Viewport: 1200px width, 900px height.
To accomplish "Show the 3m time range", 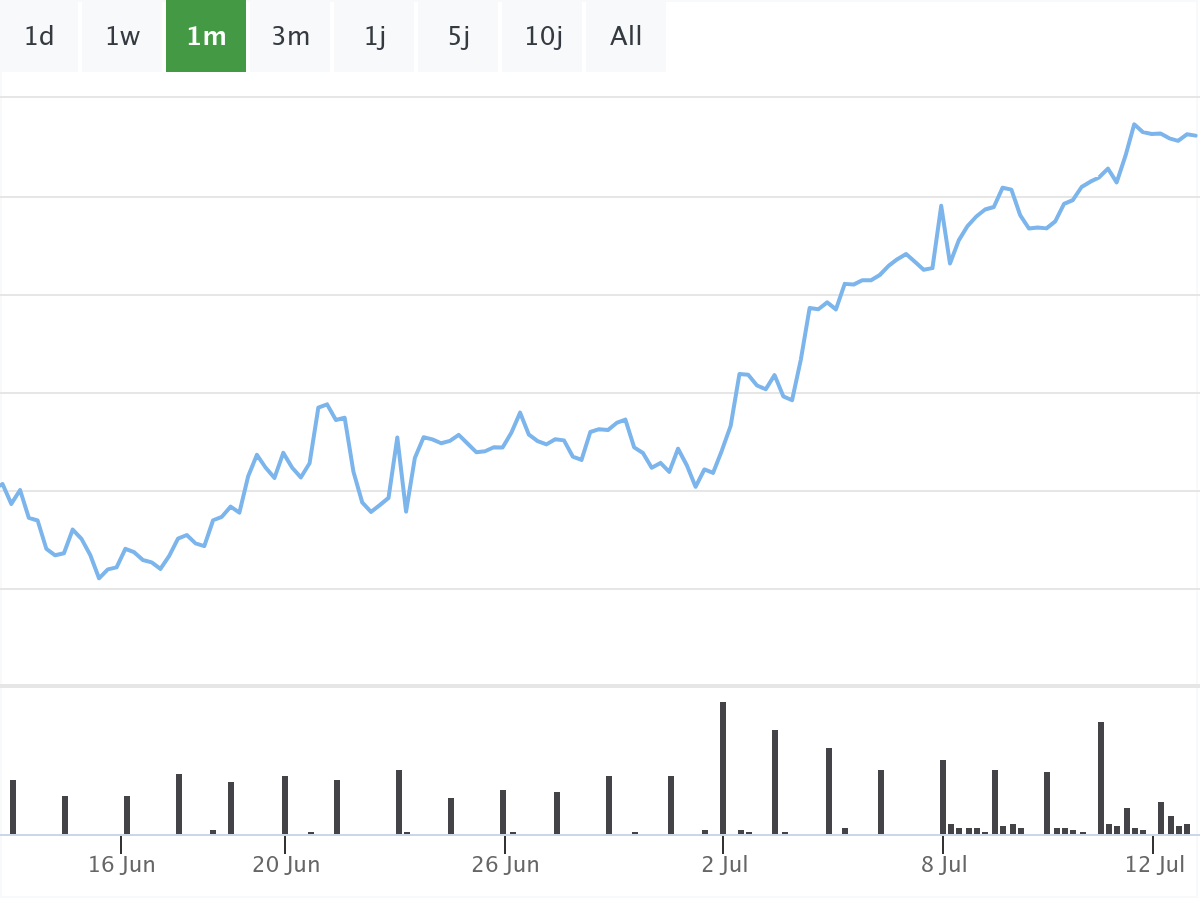I will pos(290,37).
